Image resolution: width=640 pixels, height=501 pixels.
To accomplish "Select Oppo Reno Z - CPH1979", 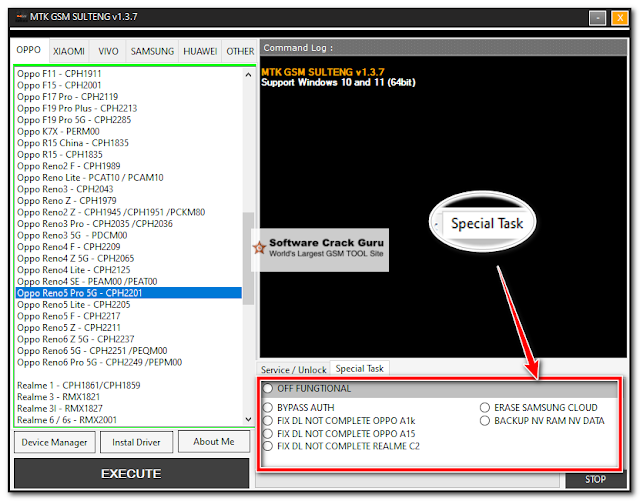I will (129, 200).
